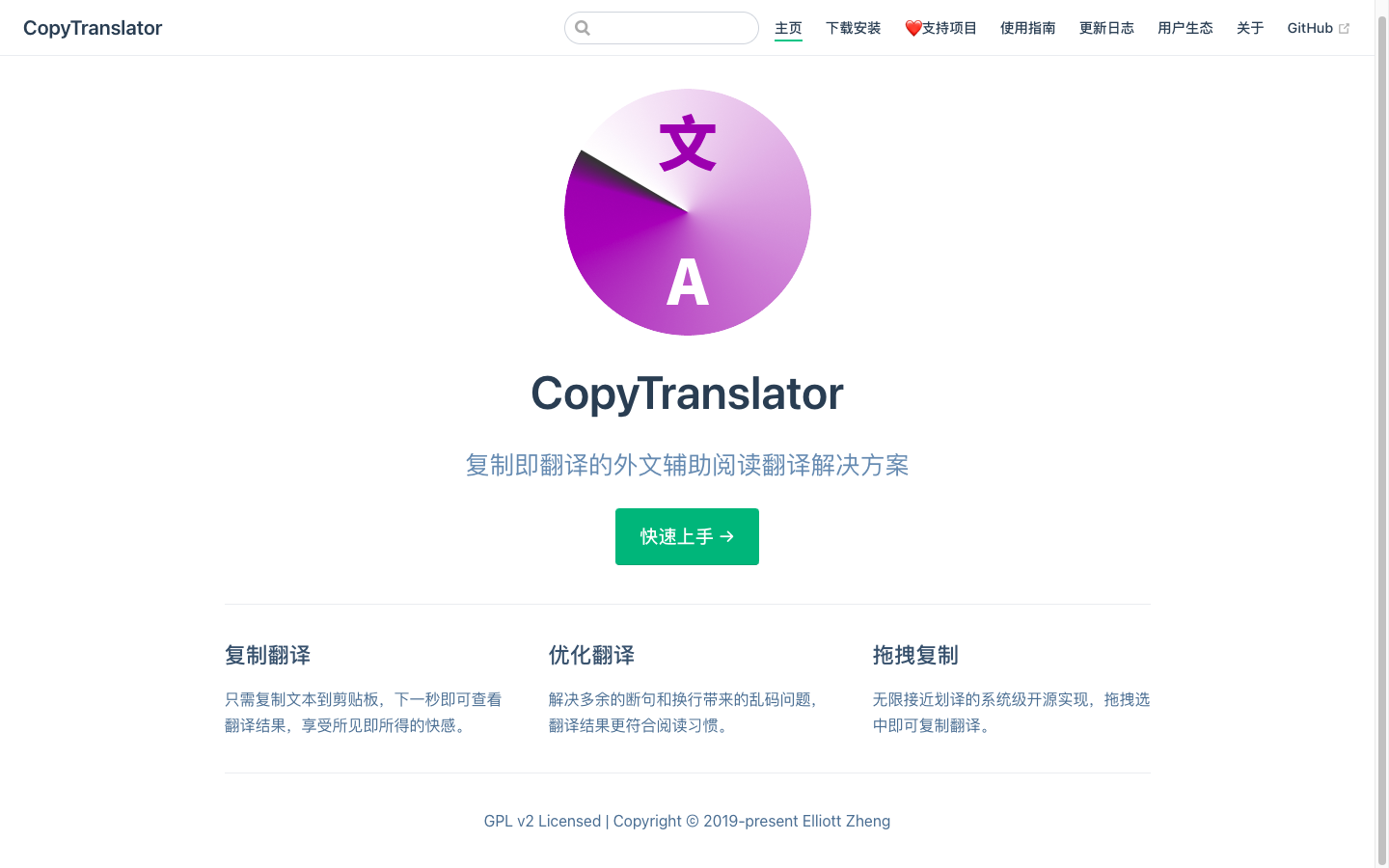Click inside the search input field
1389x868 pixels.
pyautogui.click(x=666, y=28)
